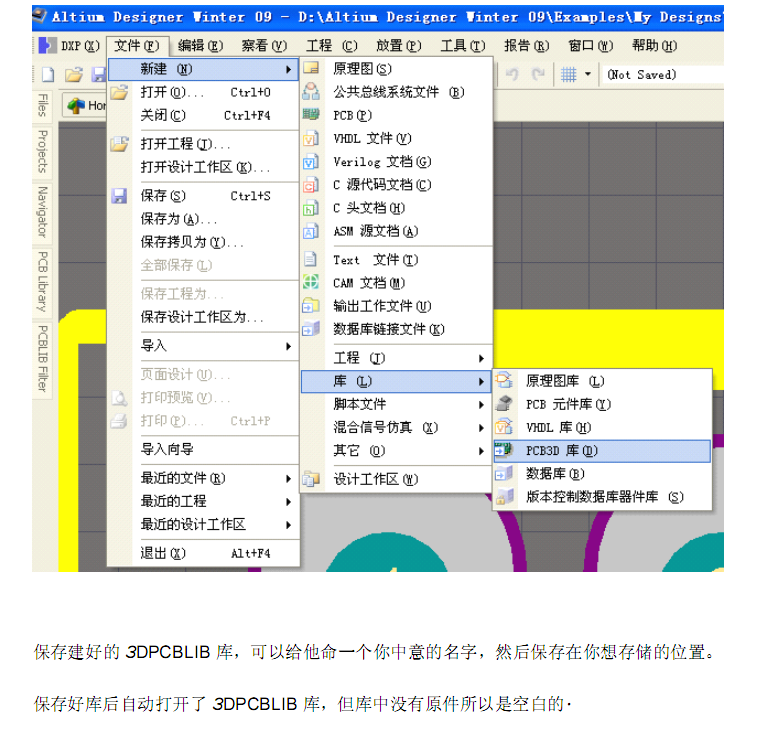Click the VHDL 文件 (V) icon
784x754 pixels.
point(311,138)
